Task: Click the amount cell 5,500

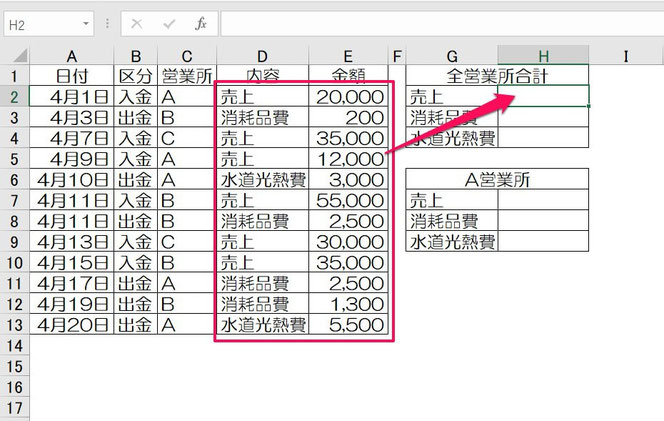Action: pyautogui.click(x=348, y=325)
